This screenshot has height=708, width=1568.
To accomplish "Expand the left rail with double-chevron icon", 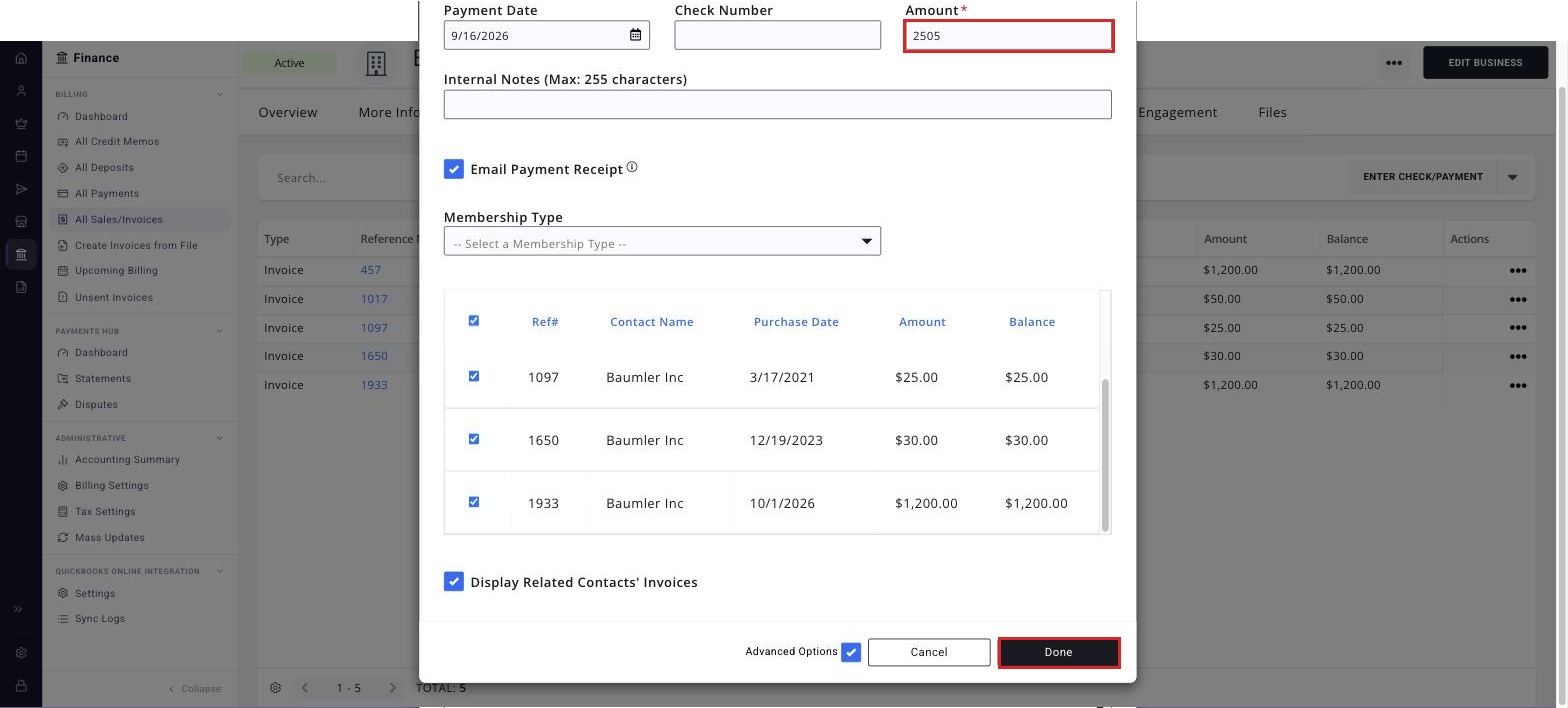I will [18, 609].
